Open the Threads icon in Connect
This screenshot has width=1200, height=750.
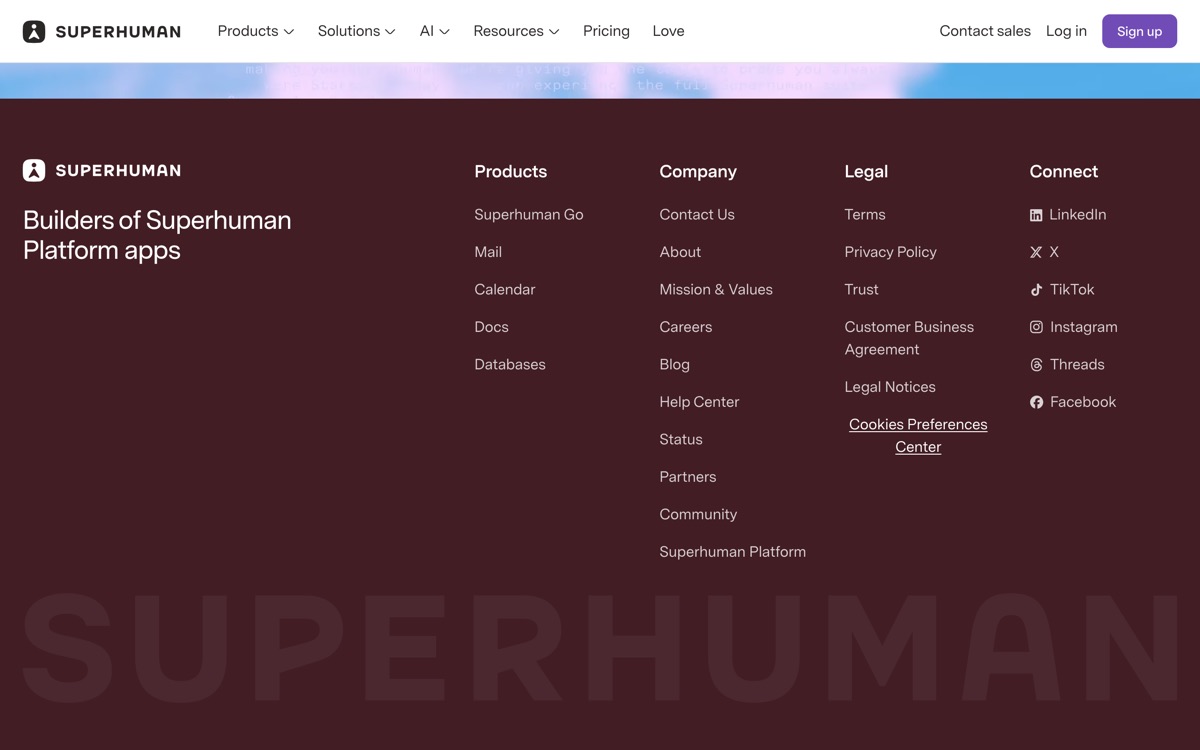click(x=1036, y=365)
